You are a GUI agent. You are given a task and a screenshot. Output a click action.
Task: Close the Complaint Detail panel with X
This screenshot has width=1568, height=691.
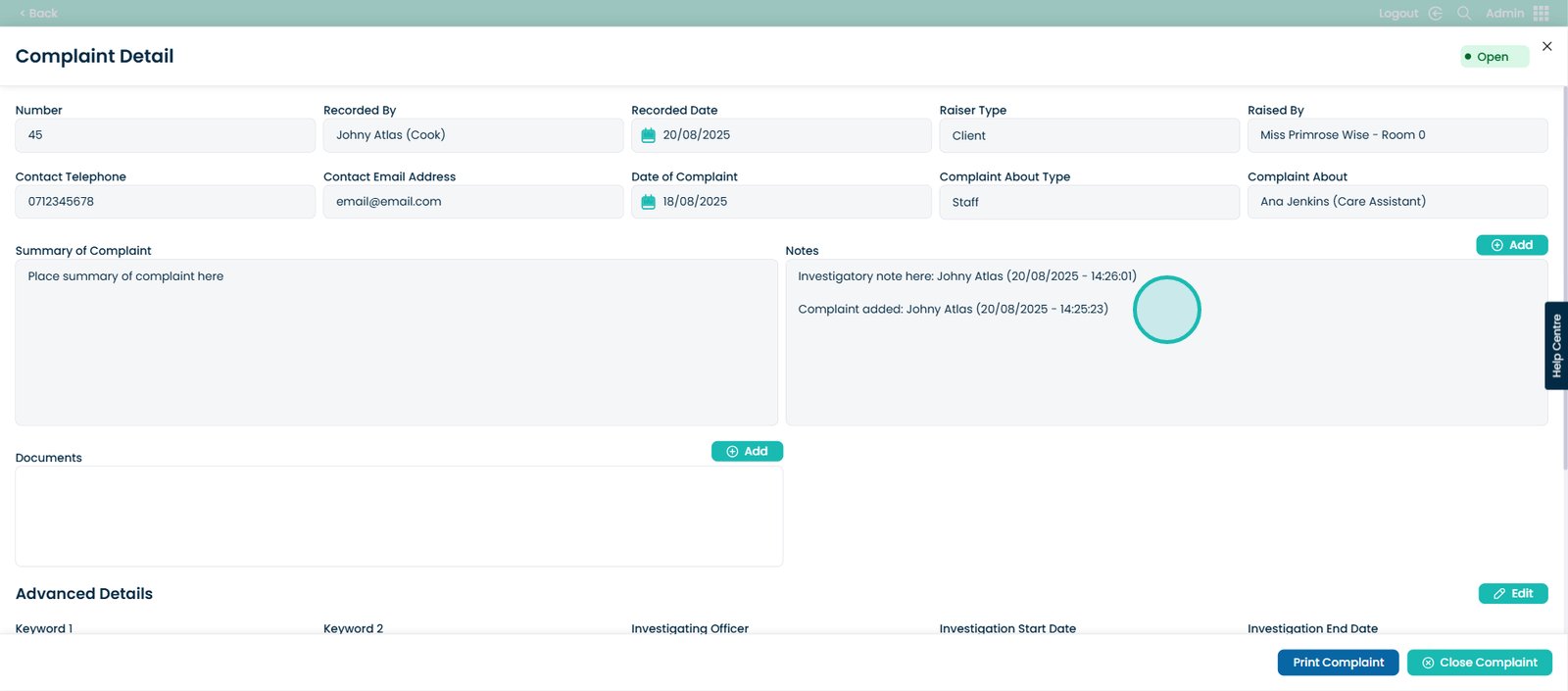click(1547, 46)
